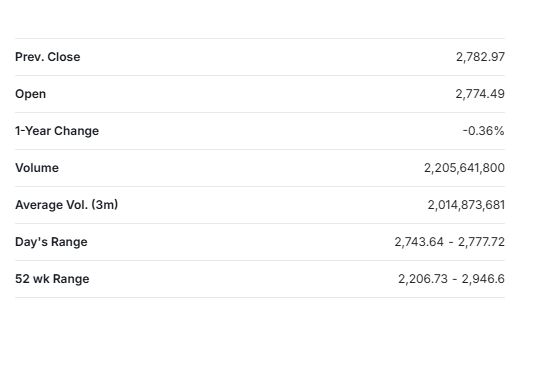Image resolution: width=537 pixels, height=367 pixels.
Task: Click the (3m) text in Average Vol. row
Action: coord(105,205)
